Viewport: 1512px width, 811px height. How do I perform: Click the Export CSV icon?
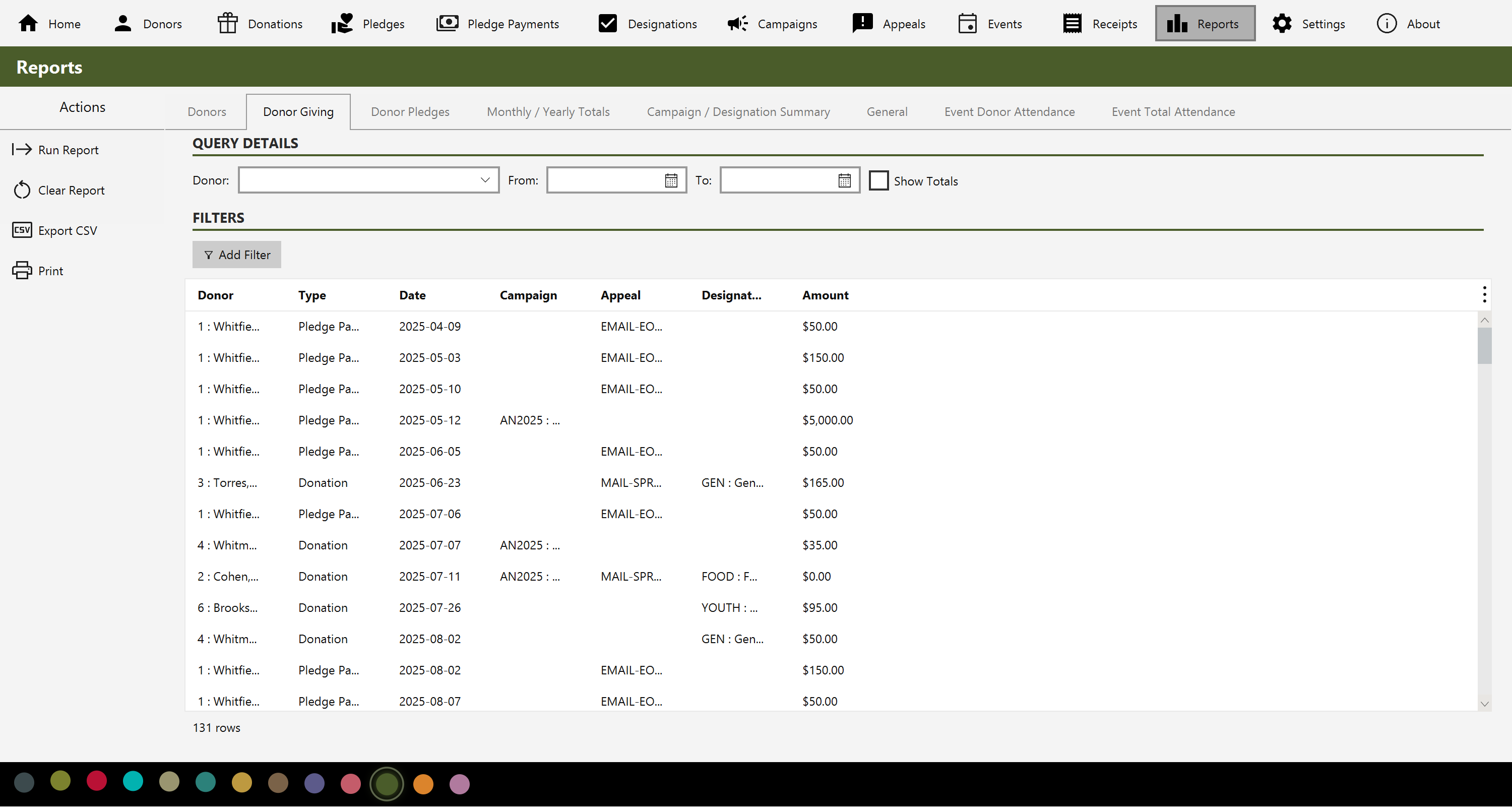(x=22, y=231)
